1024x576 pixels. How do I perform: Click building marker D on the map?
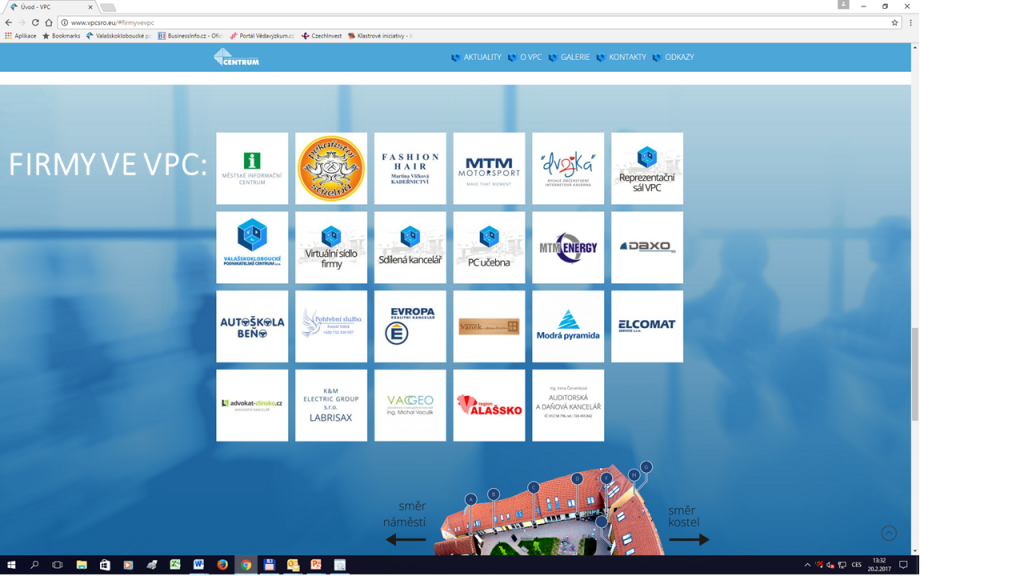(x=577, y=479)
